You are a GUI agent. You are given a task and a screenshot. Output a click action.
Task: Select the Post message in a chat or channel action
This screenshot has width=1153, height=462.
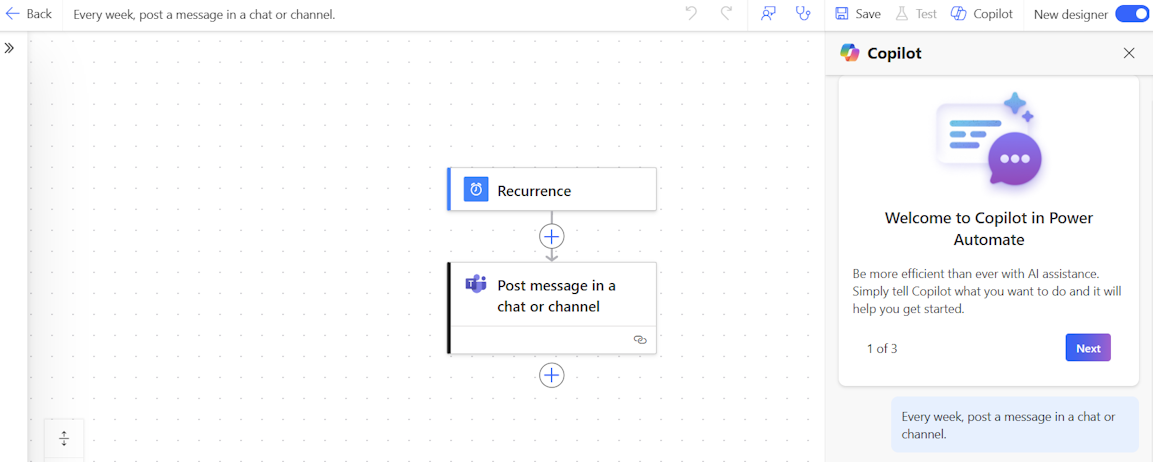551,308
